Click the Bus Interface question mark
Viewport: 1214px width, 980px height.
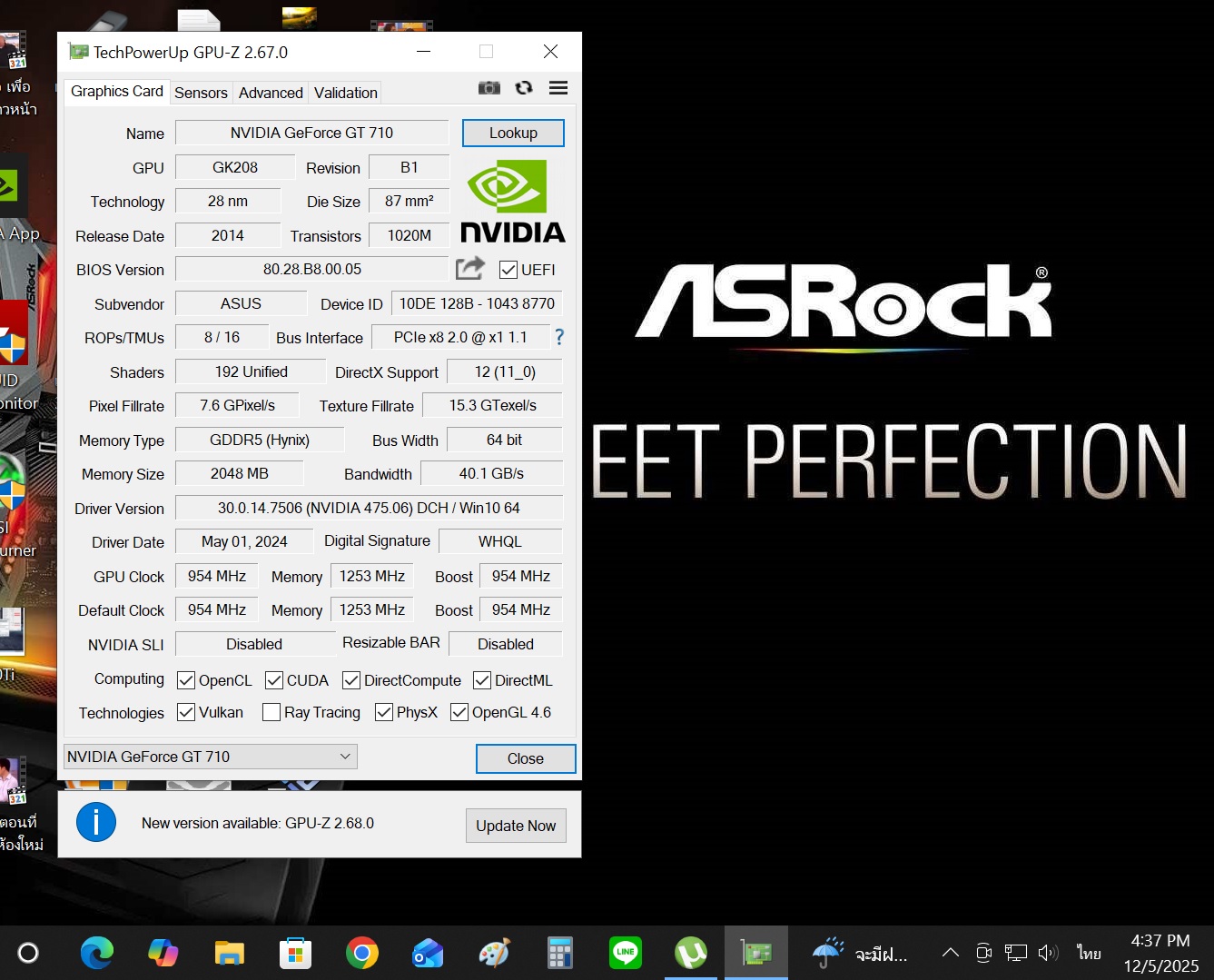click(x=559, y=337)
